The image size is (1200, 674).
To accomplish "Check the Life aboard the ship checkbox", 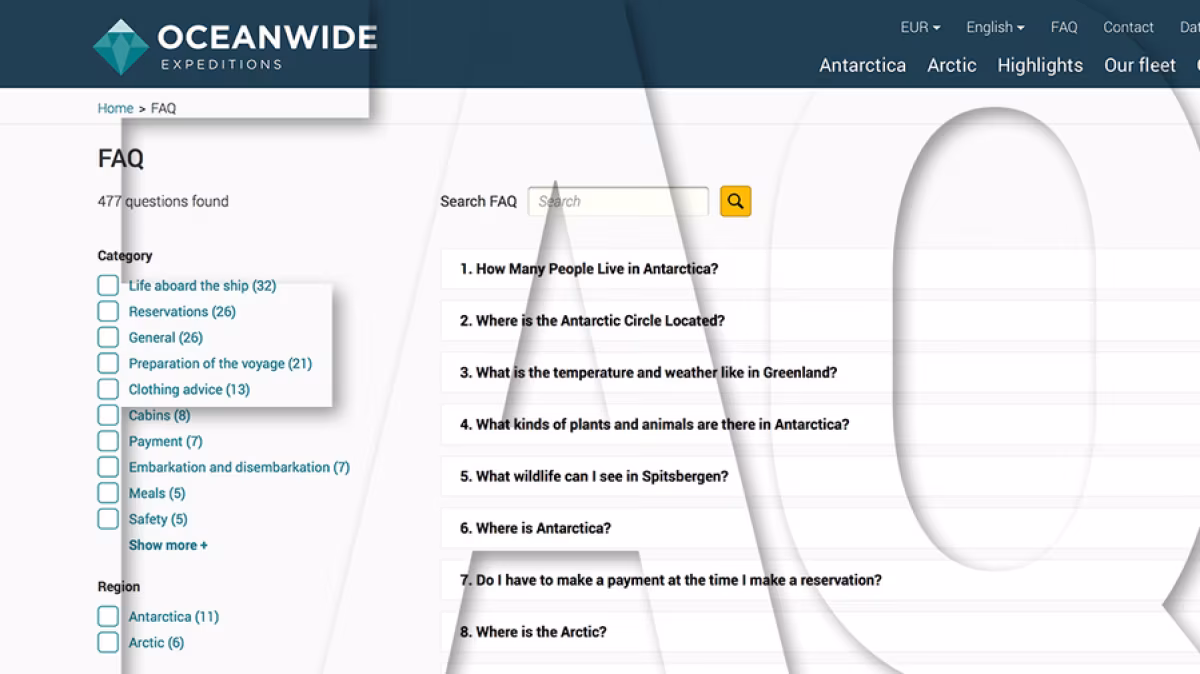I will click(x=108, y=286).
